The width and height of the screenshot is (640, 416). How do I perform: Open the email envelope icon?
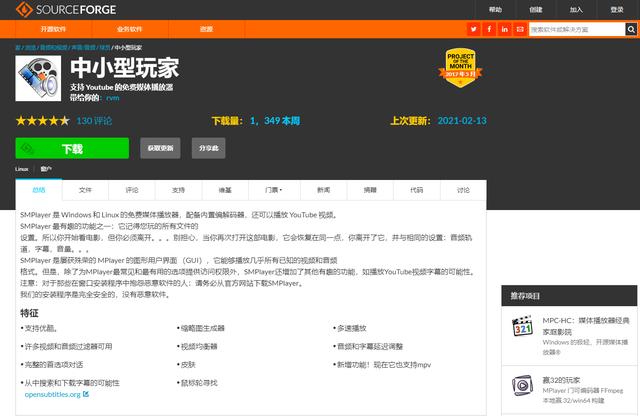pyautogui.click(x=520, y=29)
